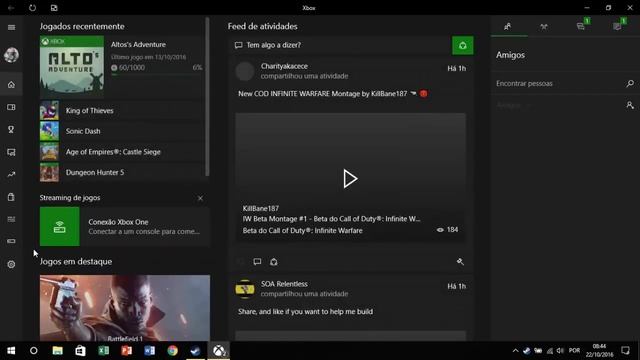Open the Store bag icon in sidebar
640x360 pixels.
point(11,197)
